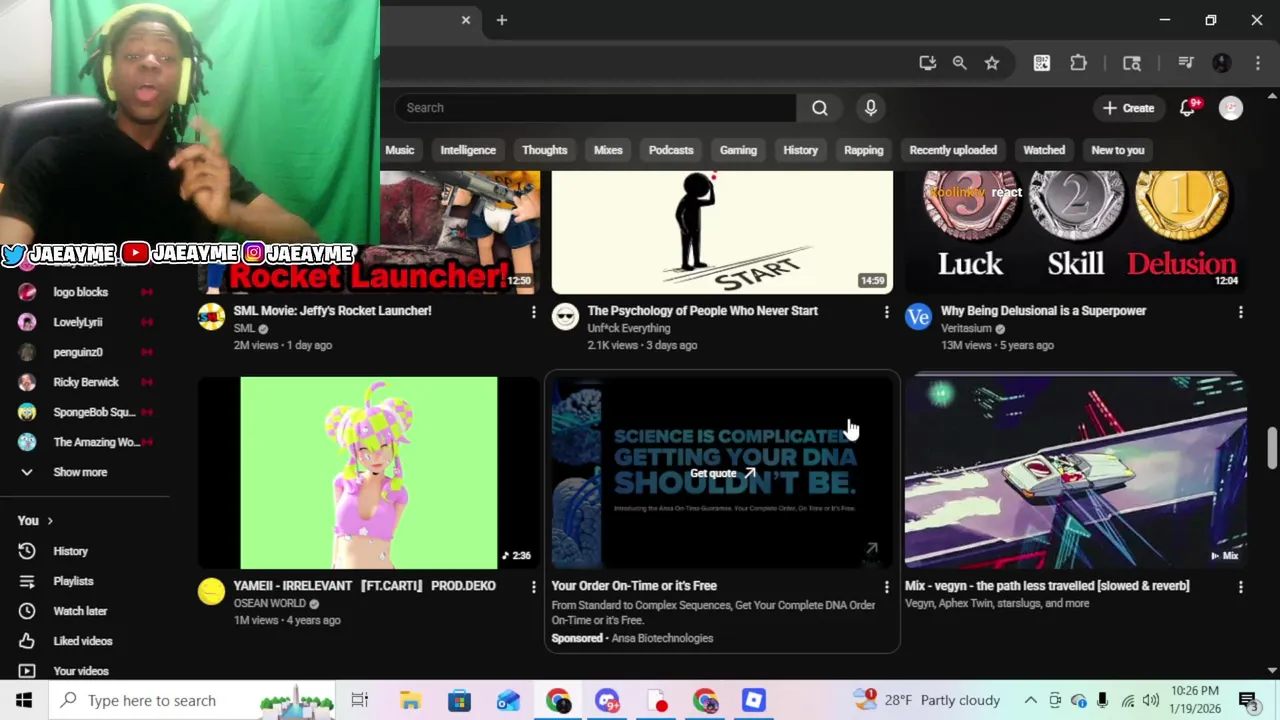Open the media controls icon in Chrome toolbar
This screenshot has width=1280, height=720.
coord(1186,63)
